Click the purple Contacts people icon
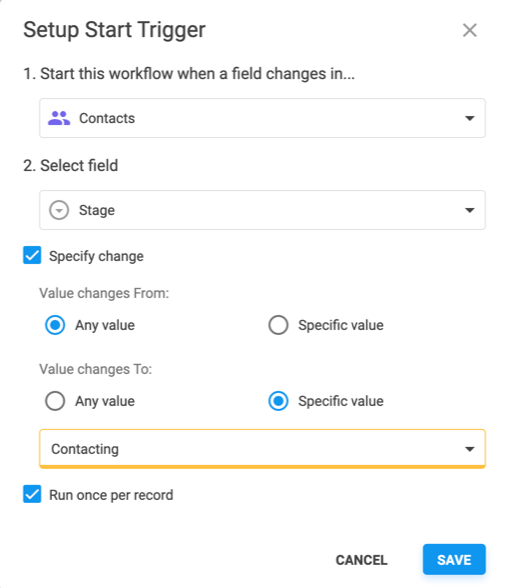505x588 pixels. pyautogui.click(x=59, y=118)
